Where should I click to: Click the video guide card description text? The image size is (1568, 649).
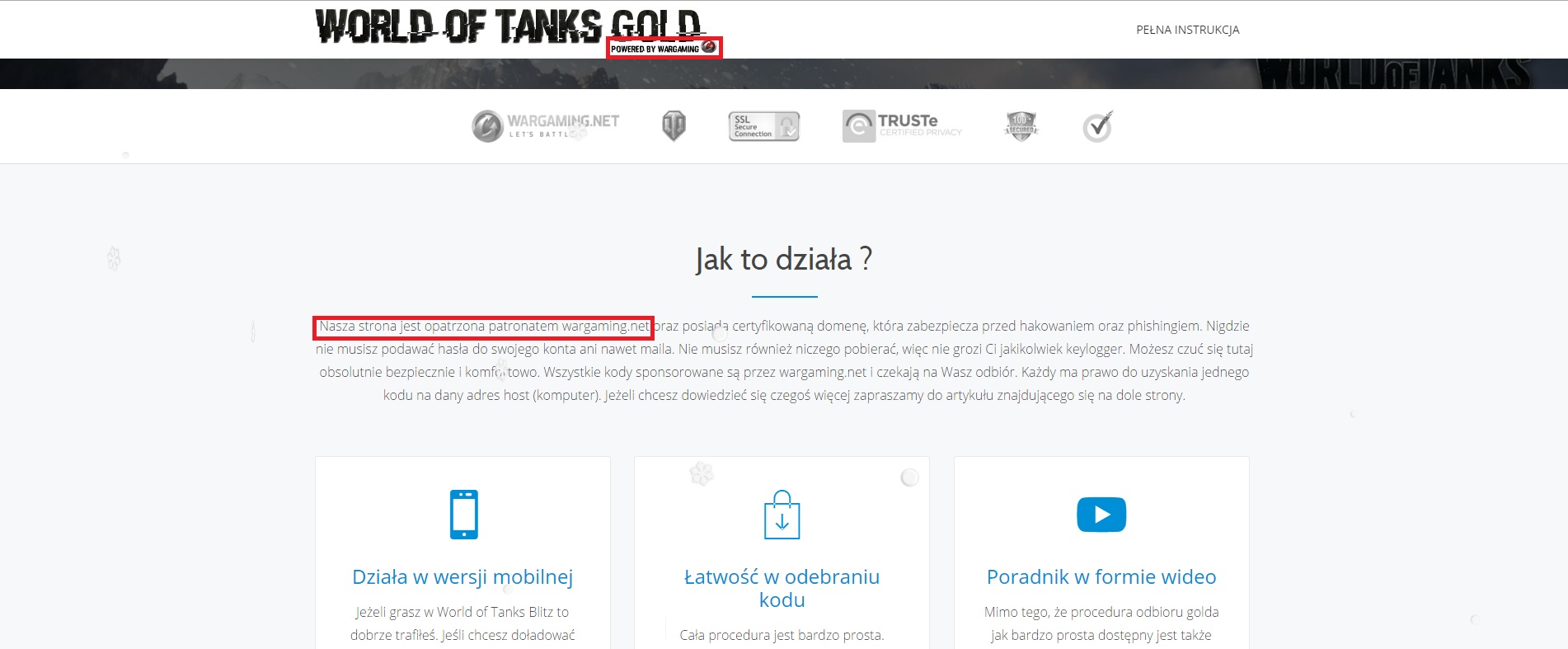1101,623
